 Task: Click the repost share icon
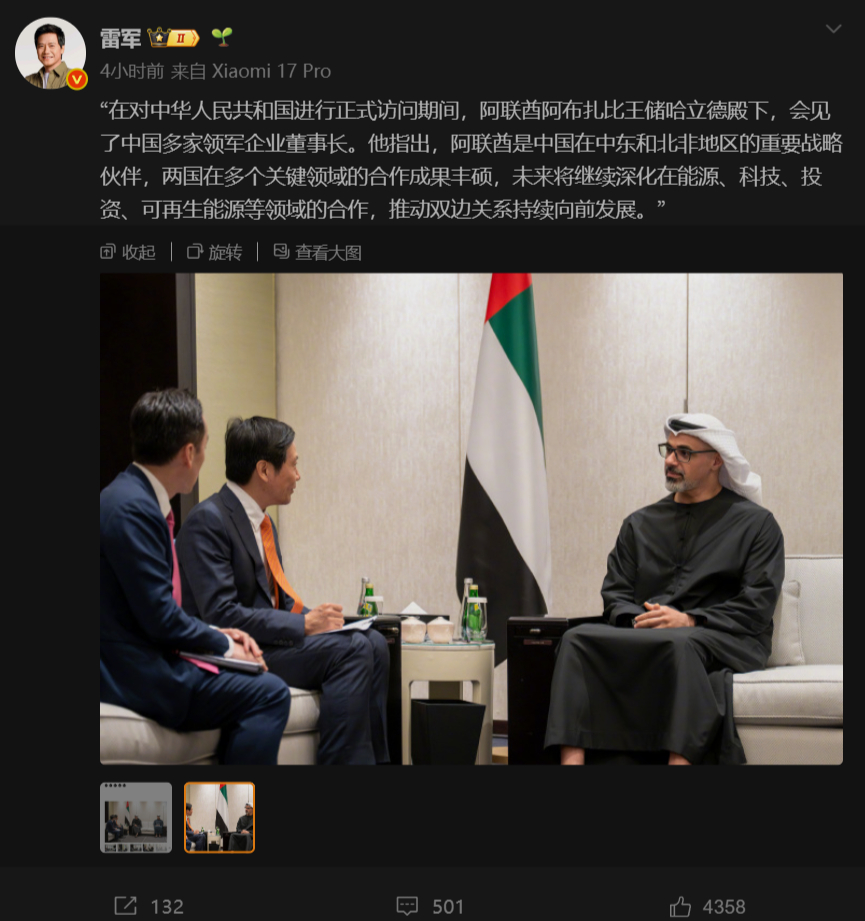pos(125,906)
